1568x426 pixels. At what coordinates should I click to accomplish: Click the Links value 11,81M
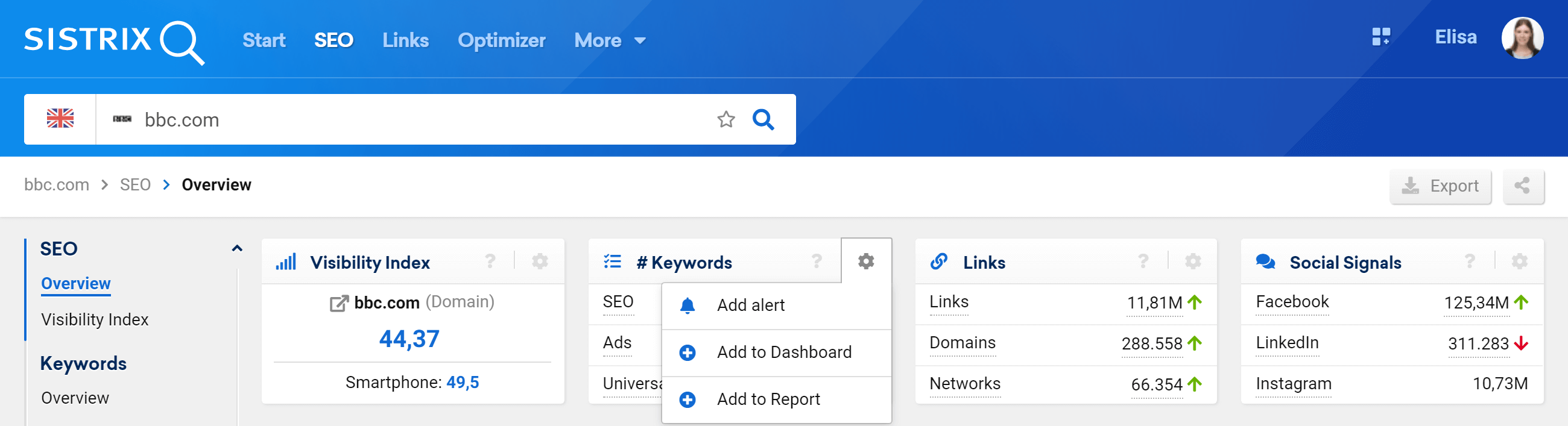click(1155, 302)
